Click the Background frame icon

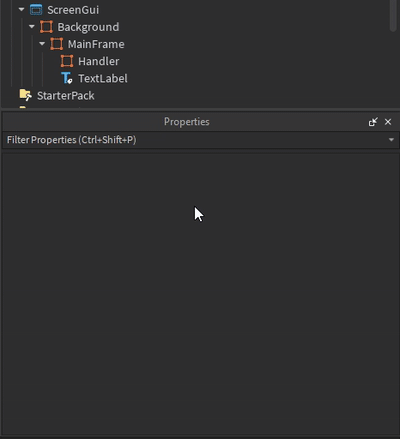[46, 27]
